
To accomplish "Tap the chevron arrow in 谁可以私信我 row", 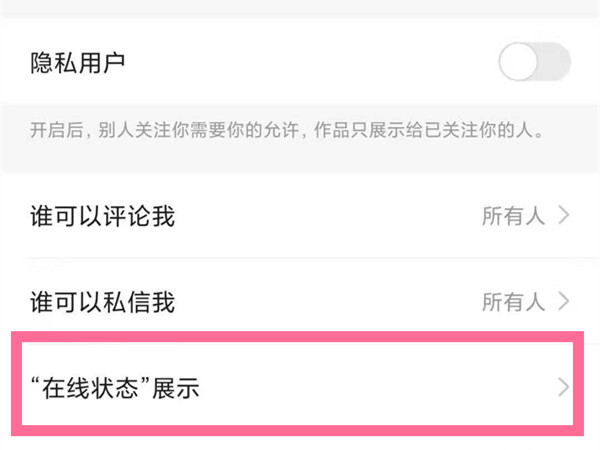I will 564,300.
